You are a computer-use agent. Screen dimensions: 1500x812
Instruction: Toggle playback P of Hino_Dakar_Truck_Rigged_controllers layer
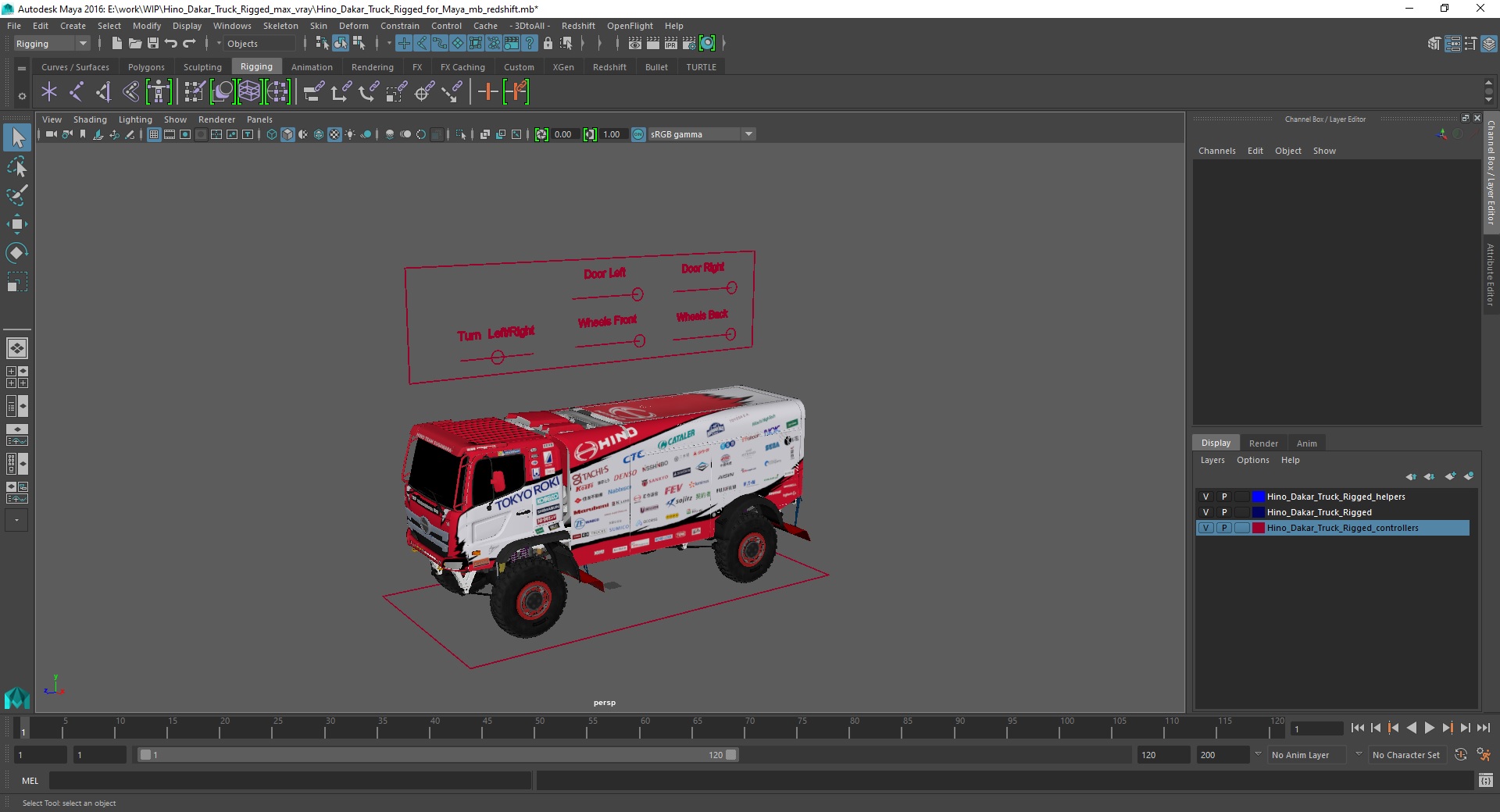(x=1224, y=528)
